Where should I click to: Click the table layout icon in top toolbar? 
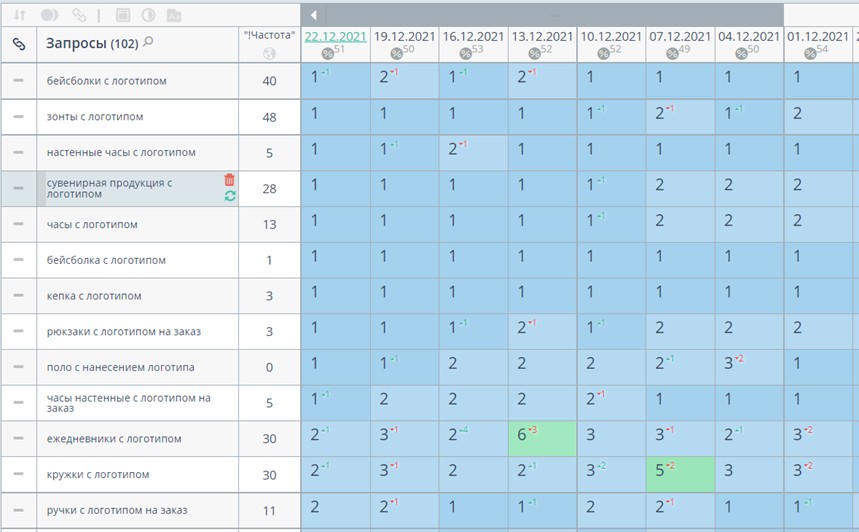pyautogui.click(x=123, y=15)
